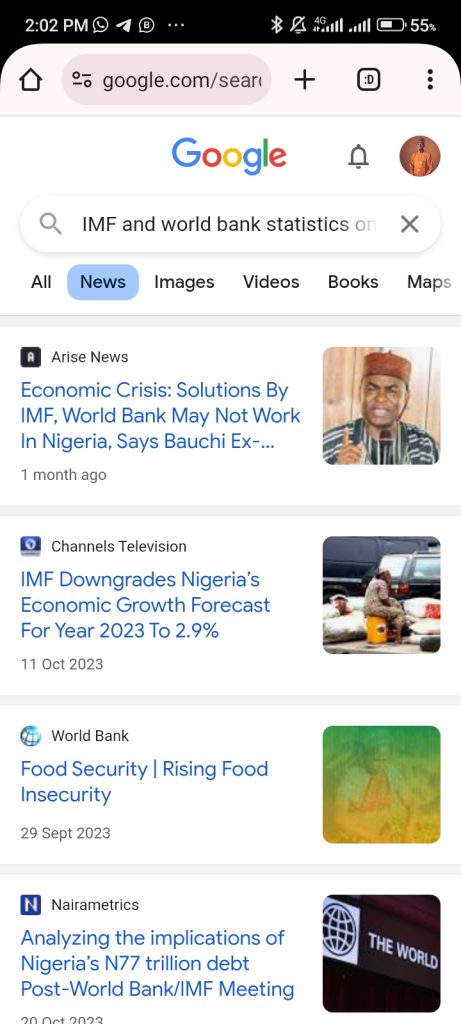Switch to the All results tab
The image size is (461, 1024).
click(x=41, y=282)
